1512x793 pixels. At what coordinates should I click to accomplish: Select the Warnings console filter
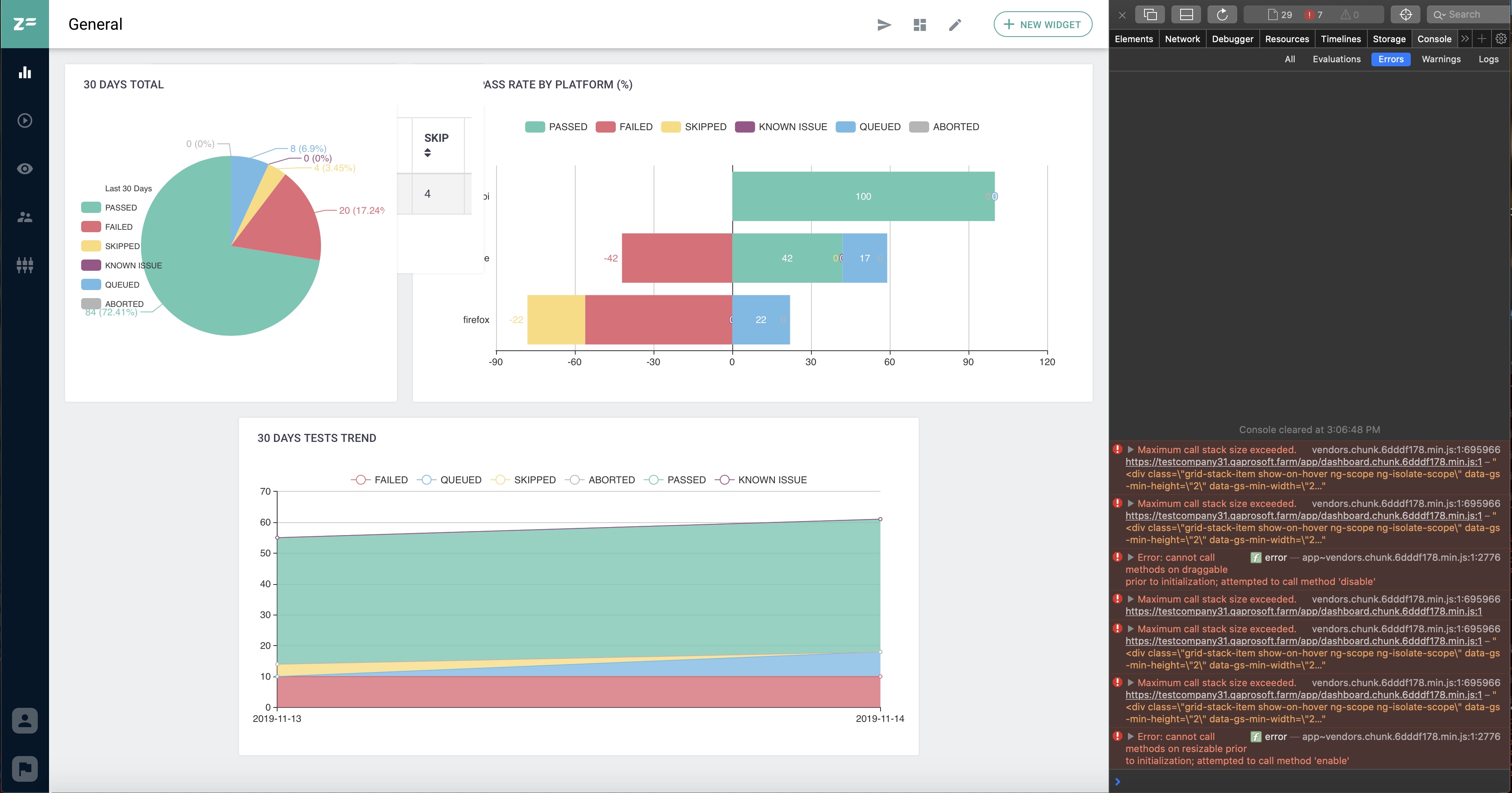pyautogui.click(x=1440, y=59)
